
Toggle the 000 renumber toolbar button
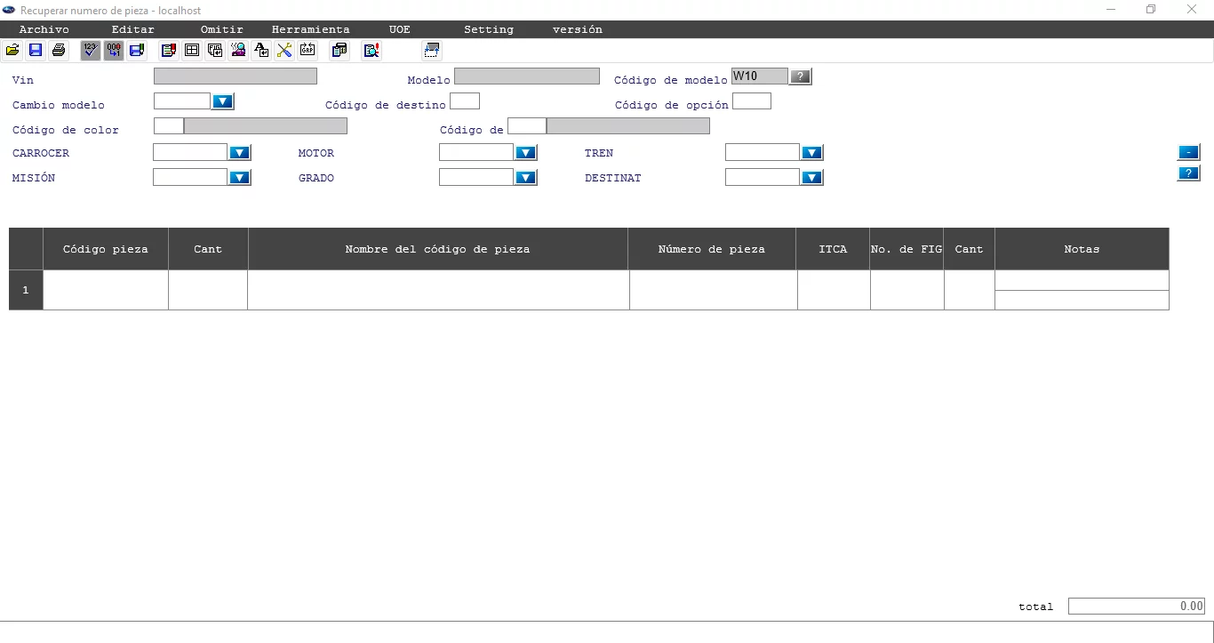pos(113,50)
